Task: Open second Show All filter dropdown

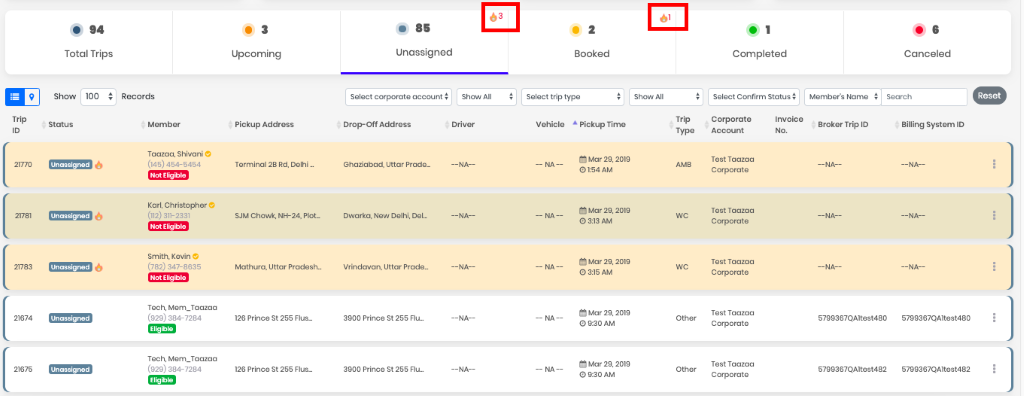Action: click(x=666, y=97)
